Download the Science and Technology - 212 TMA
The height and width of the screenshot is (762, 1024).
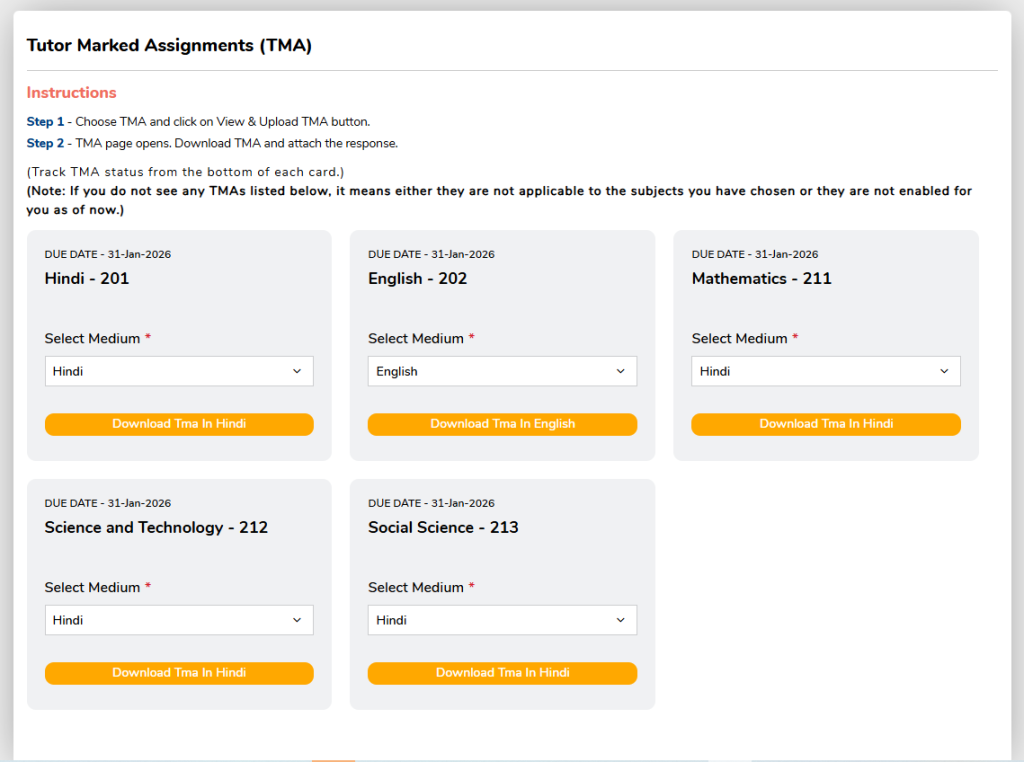178,672
